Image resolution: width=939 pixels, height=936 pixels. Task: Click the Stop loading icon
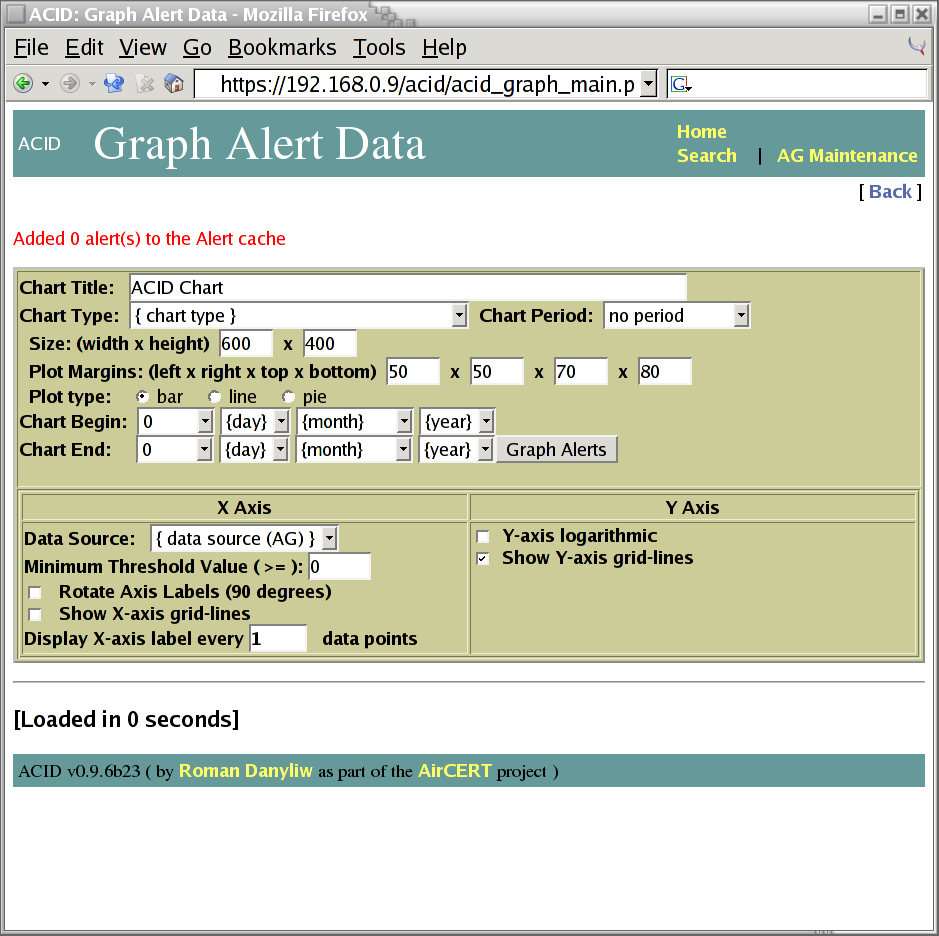click(x=145, y=84)
